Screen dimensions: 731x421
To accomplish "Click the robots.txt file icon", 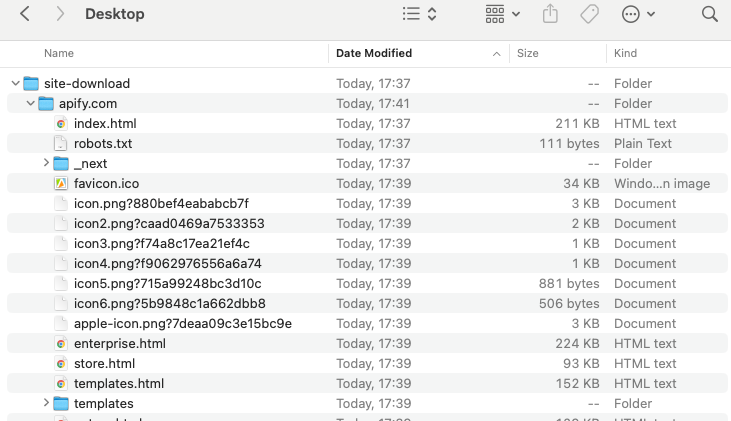I will (61, 144).
